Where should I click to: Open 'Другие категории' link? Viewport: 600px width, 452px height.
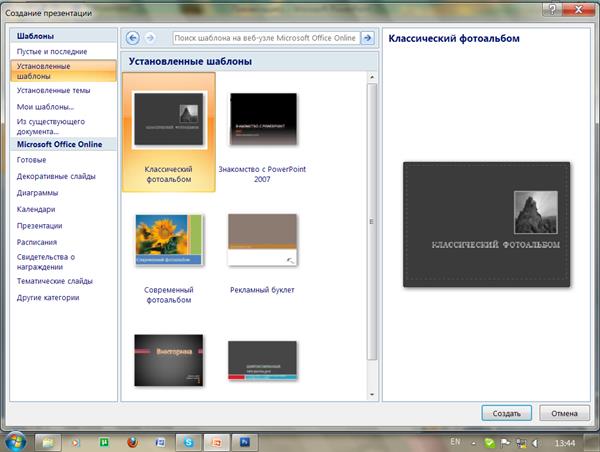coord(48,298)
